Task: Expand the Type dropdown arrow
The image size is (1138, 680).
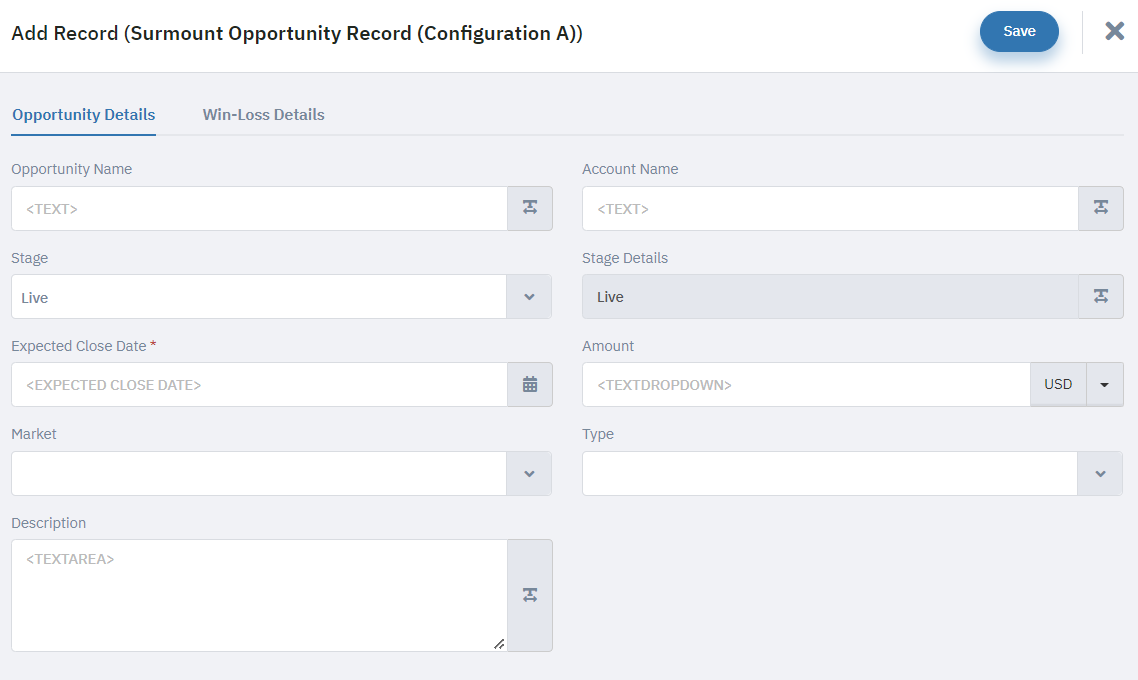Action: [1100, 473]
